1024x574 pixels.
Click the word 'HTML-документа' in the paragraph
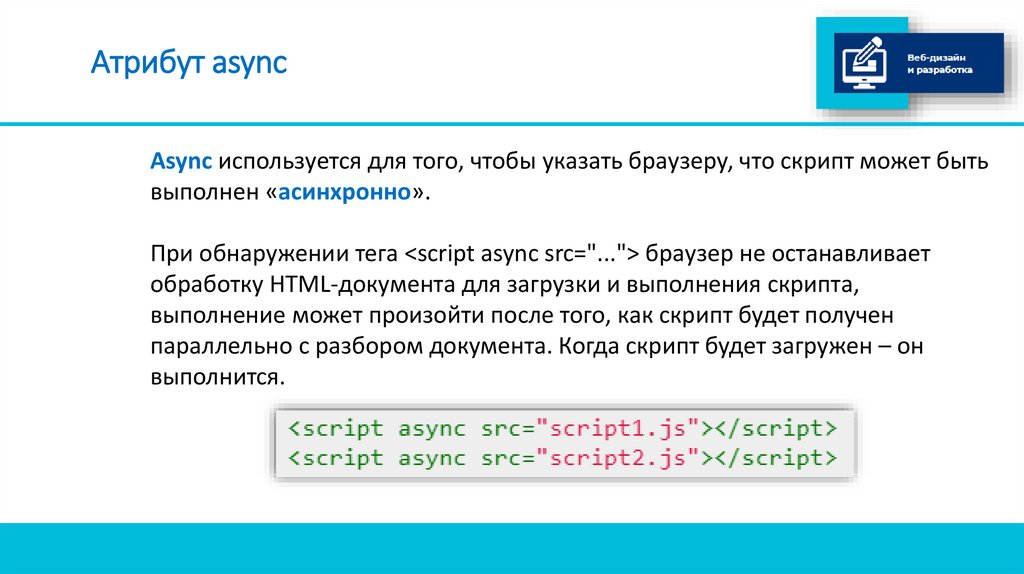coord(362,284)
